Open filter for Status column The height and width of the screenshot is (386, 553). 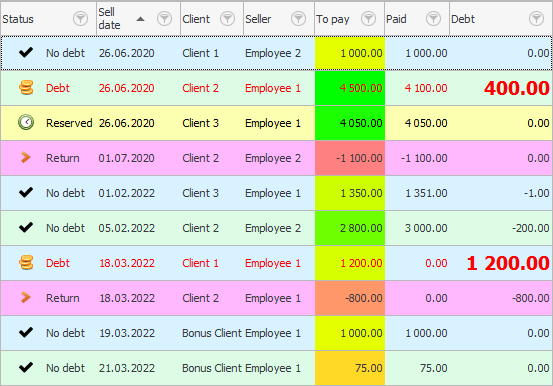click(80, 18)
